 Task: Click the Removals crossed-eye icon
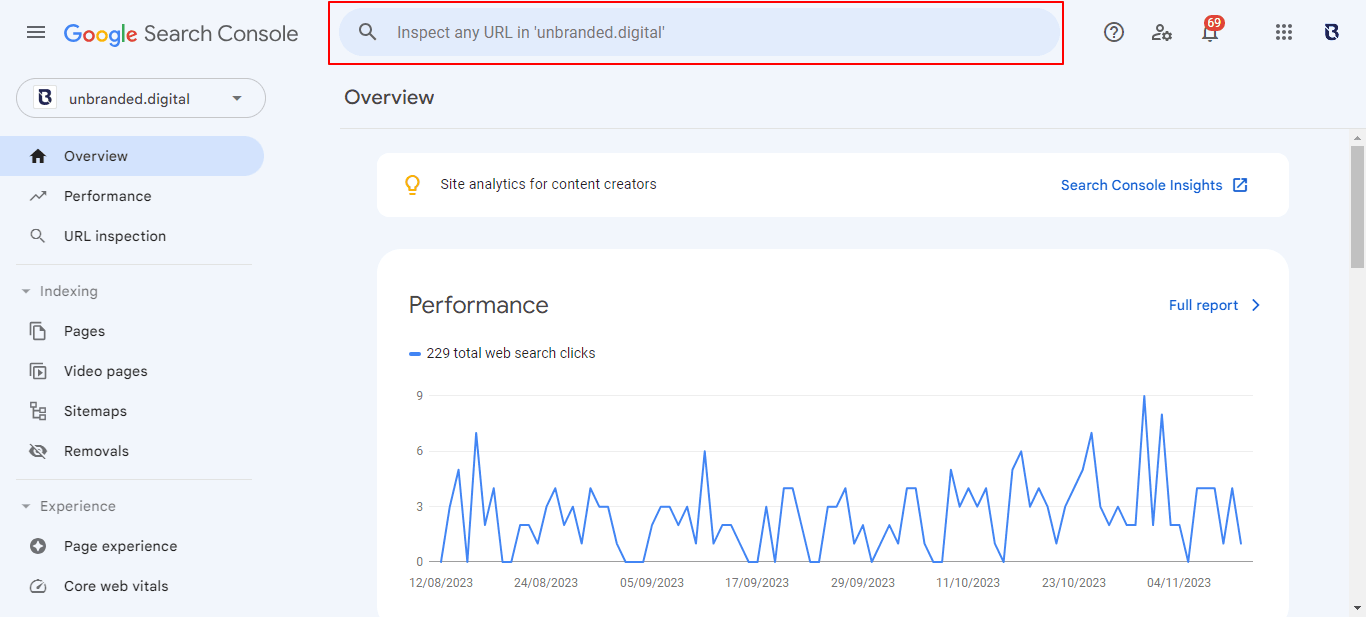tap(38, 451)
